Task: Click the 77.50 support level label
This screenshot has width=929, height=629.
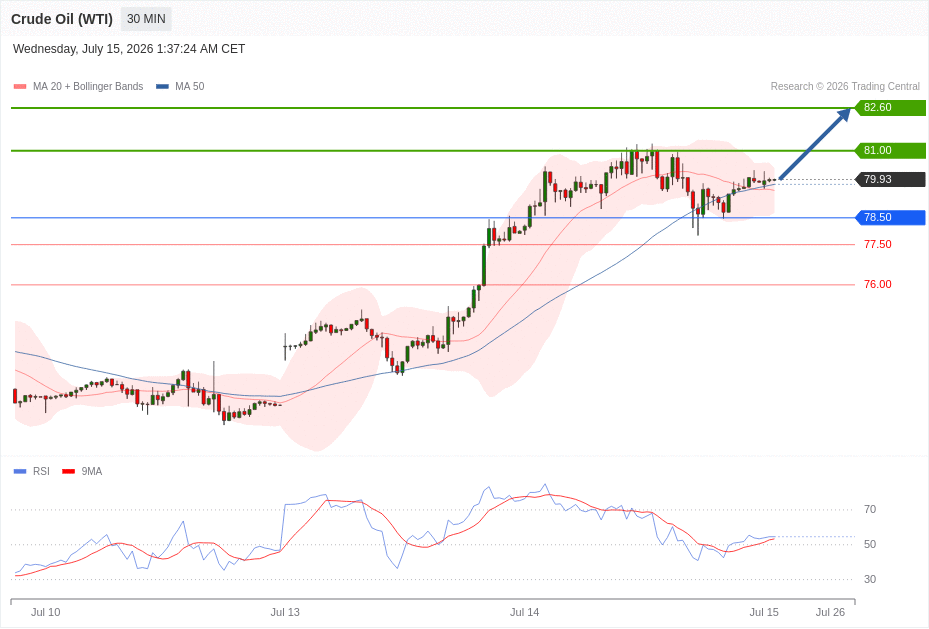Action: coord(877,245)
